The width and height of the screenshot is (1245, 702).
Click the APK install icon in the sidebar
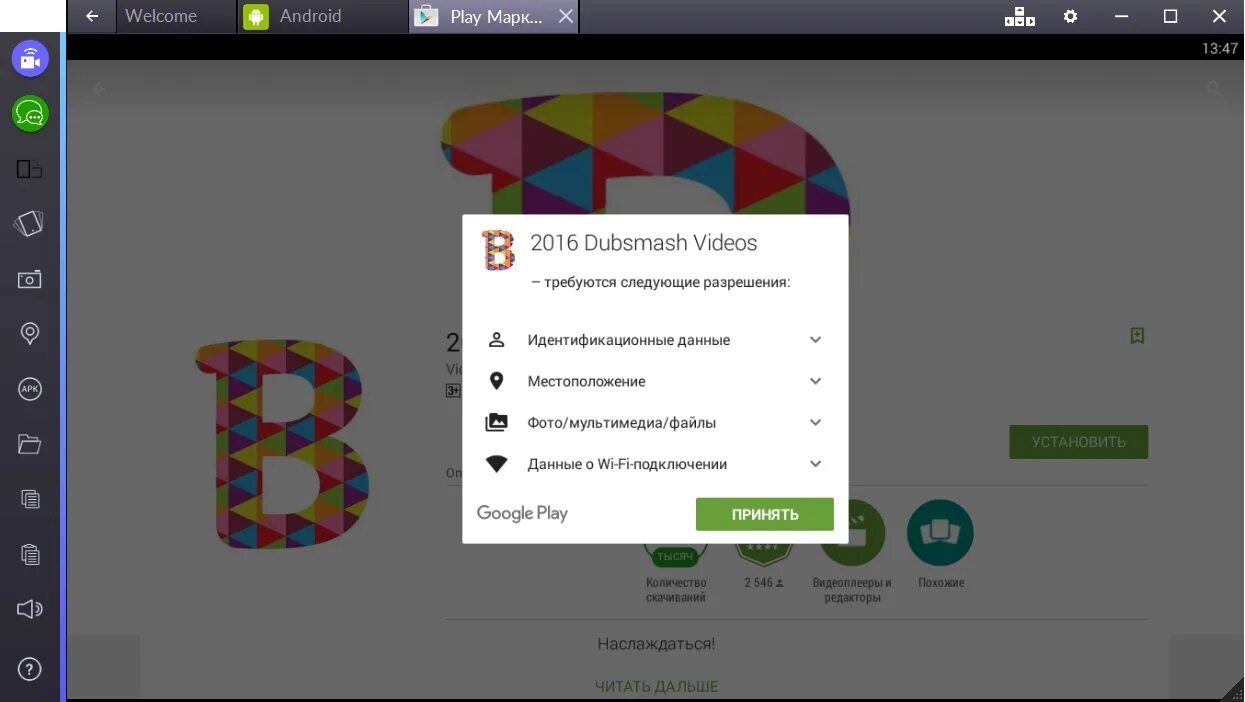30,389
